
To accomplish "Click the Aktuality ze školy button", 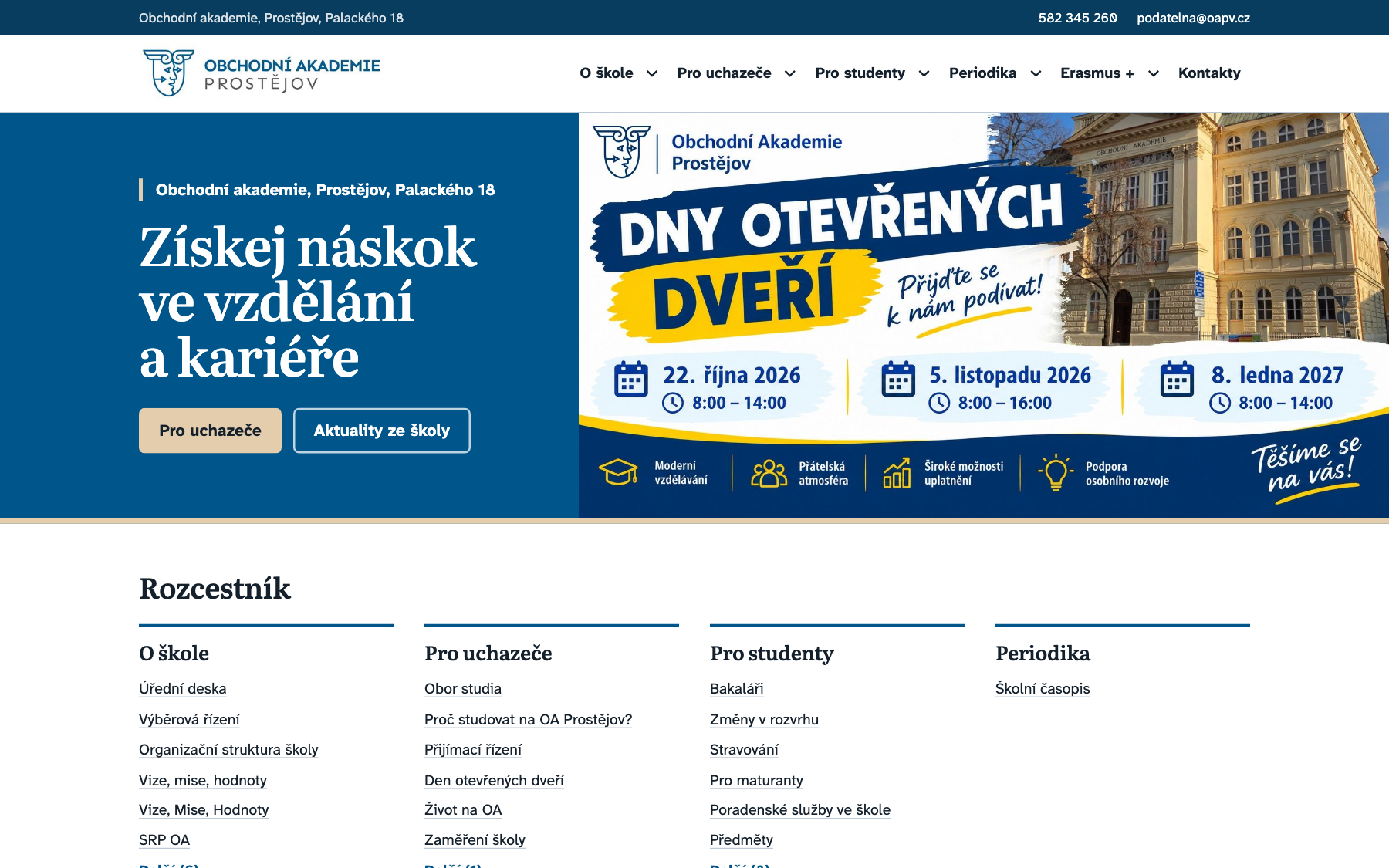I will pyautogui.click(x=381, y=431).
